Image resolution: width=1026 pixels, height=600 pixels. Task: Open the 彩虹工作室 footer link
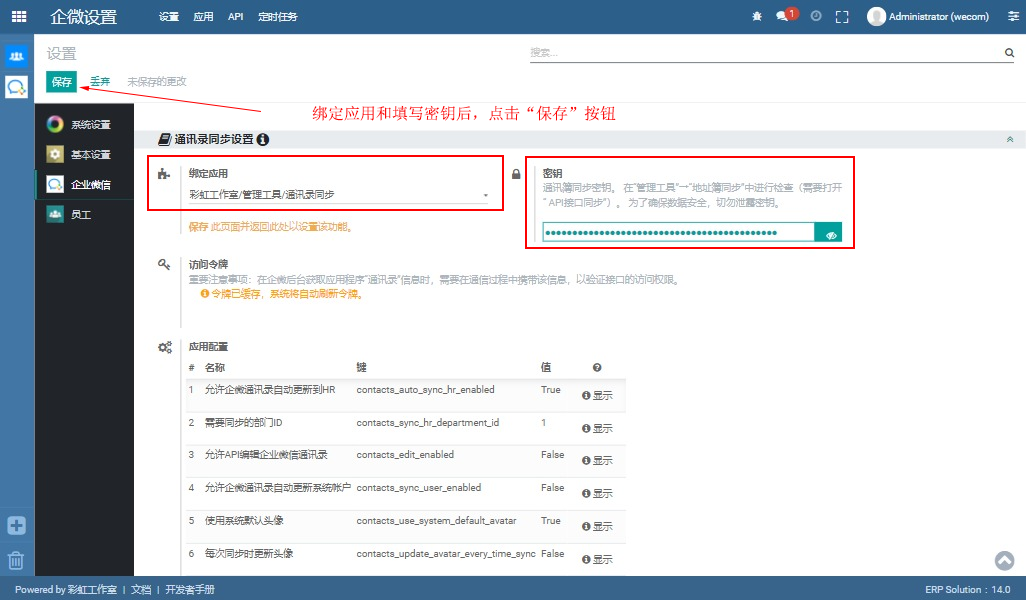point(92,590)
